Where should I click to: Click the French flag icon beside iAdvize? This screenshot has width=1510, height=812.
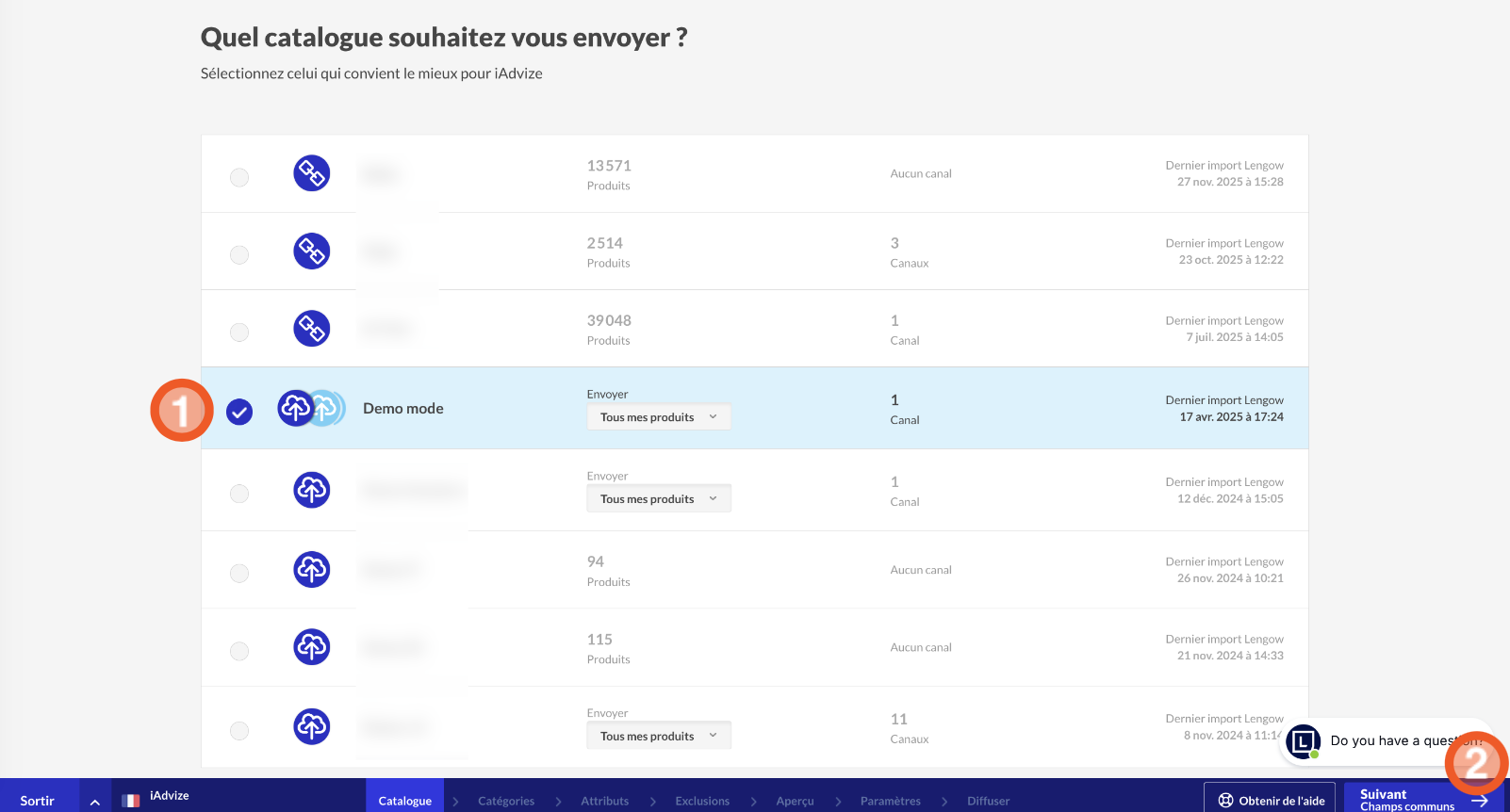(x=131, y=800)
